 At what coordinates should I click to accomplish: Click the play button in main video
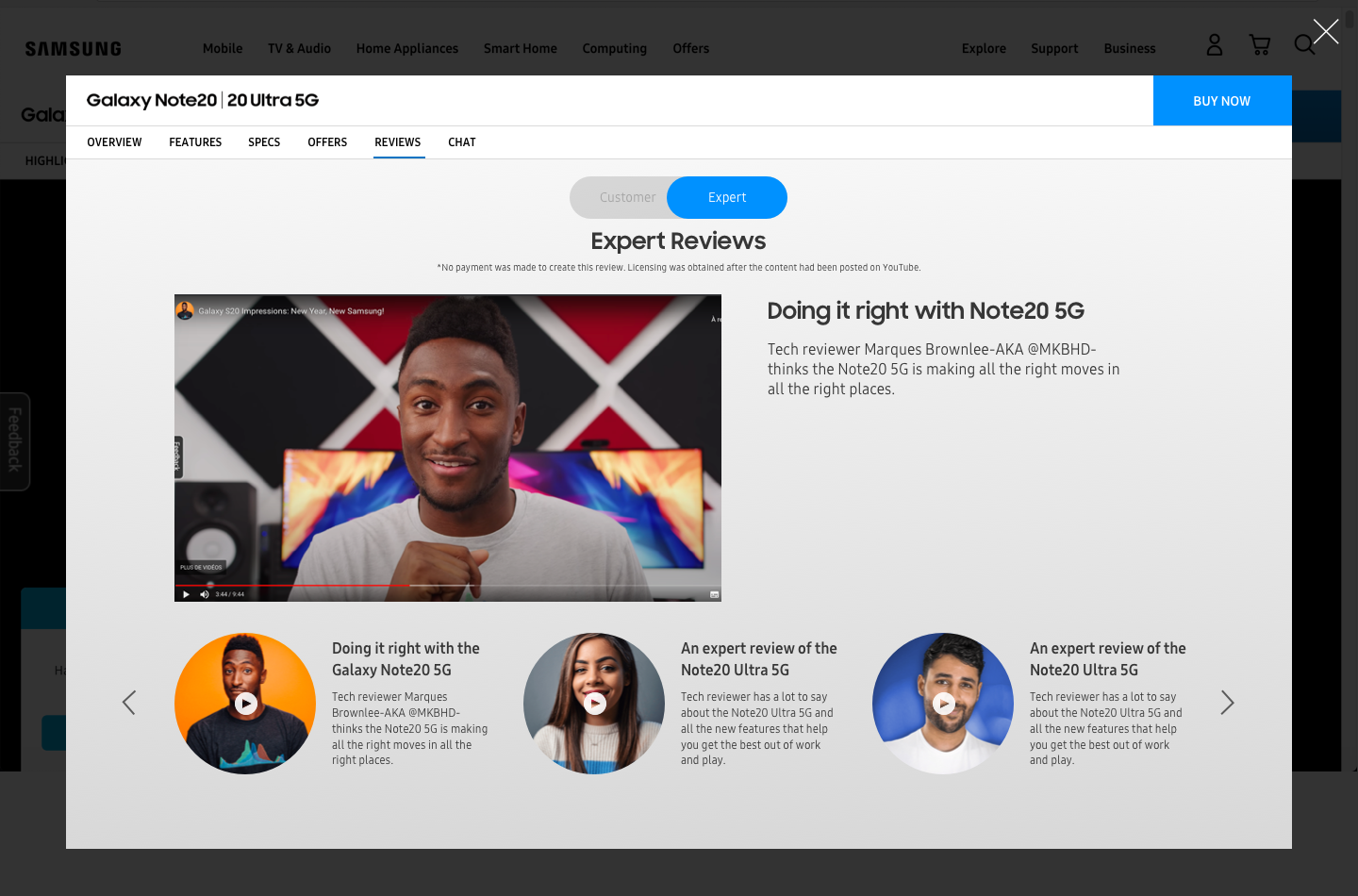pyautogui.click(x=186, y=594)
